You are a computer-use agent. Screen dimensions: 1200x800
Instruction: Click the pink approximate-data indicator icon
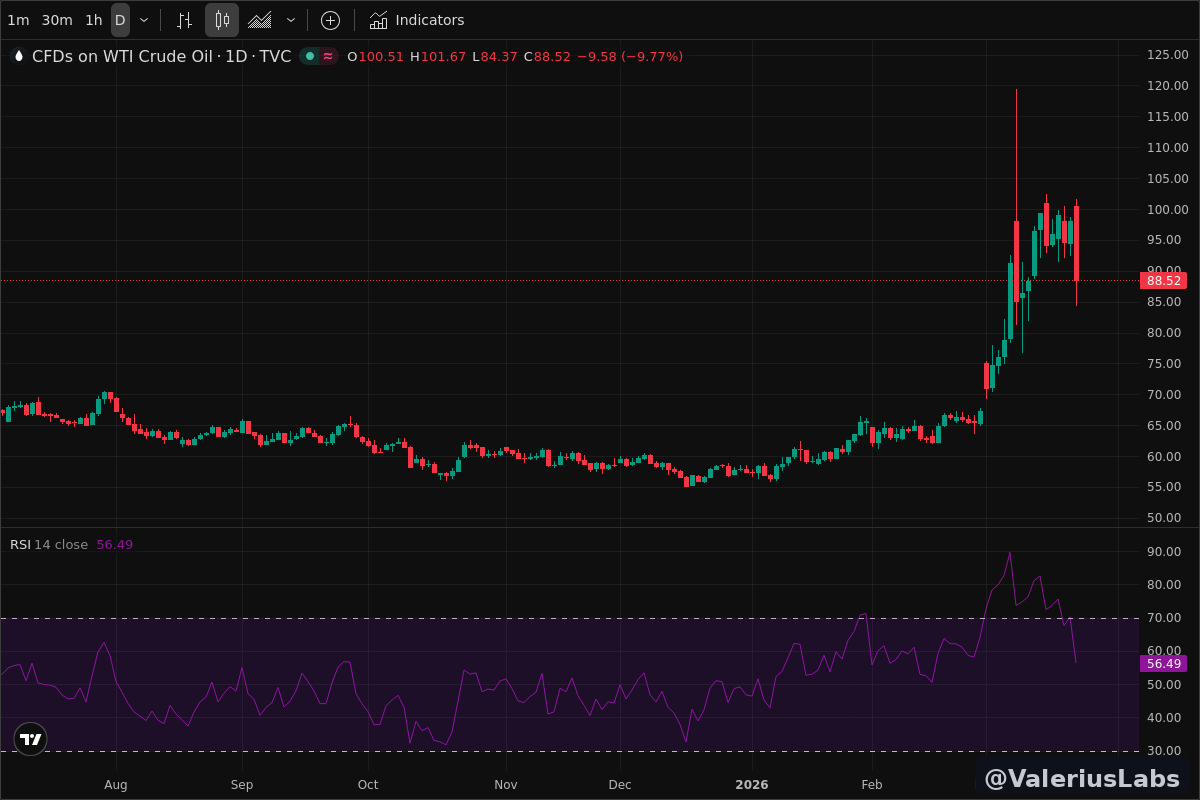click(x=328, y=57)
